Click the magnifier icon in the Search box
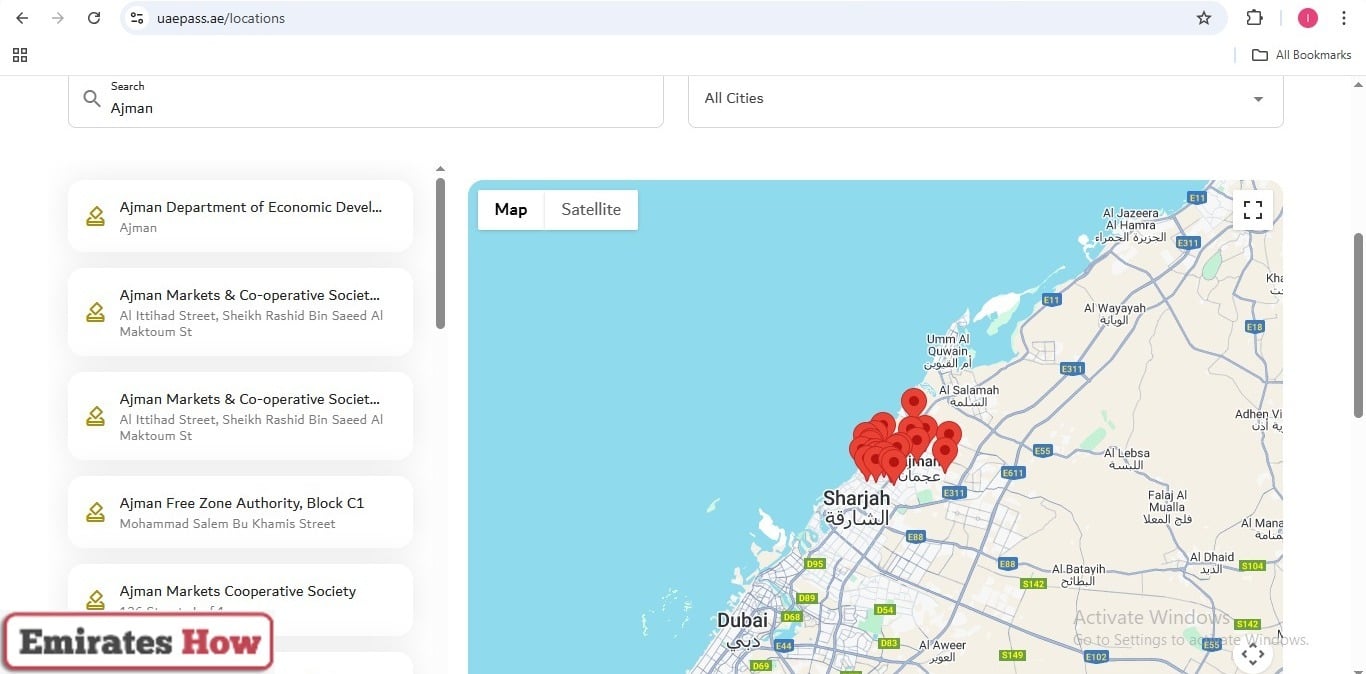This screenshot has width=1366, height=674. tap(92, 98)
